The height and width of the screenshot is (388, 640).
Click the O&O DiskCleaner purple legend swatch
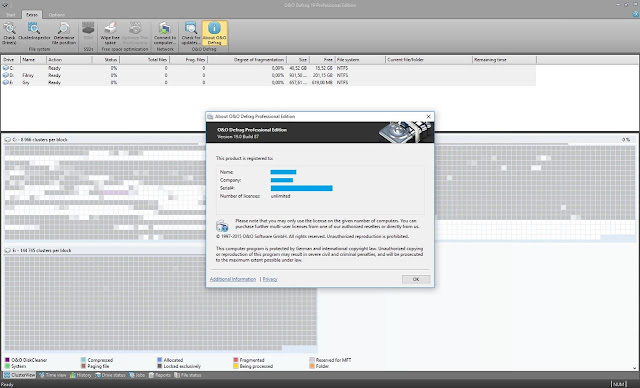[7, 360]
